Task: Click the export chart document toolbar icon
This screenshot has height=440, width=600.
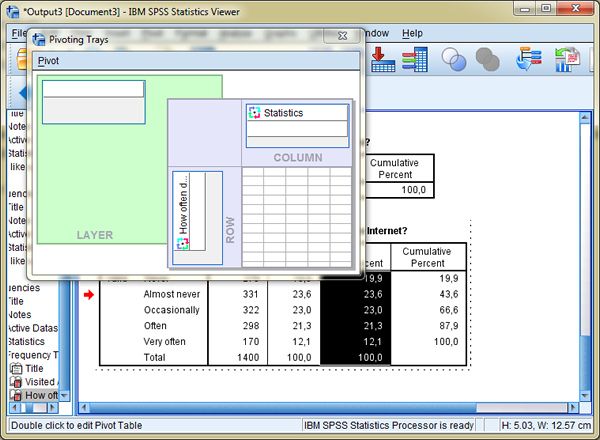Action: (567, 59)
